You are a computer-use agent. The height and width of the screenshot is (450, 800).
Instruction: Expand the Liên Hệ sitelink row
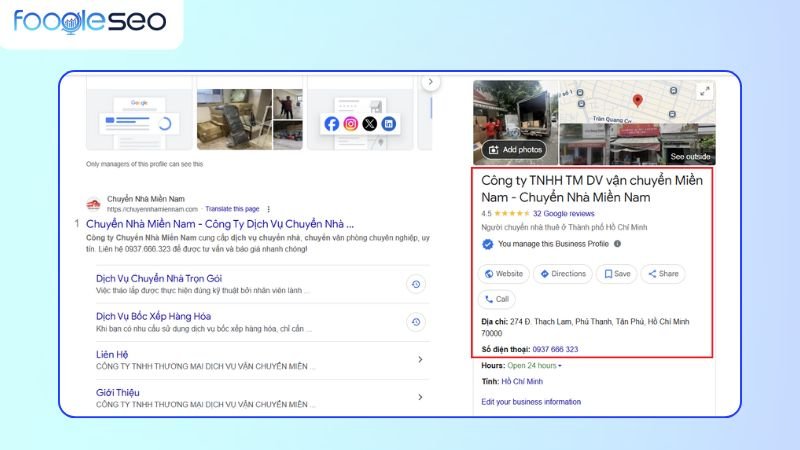419,359
